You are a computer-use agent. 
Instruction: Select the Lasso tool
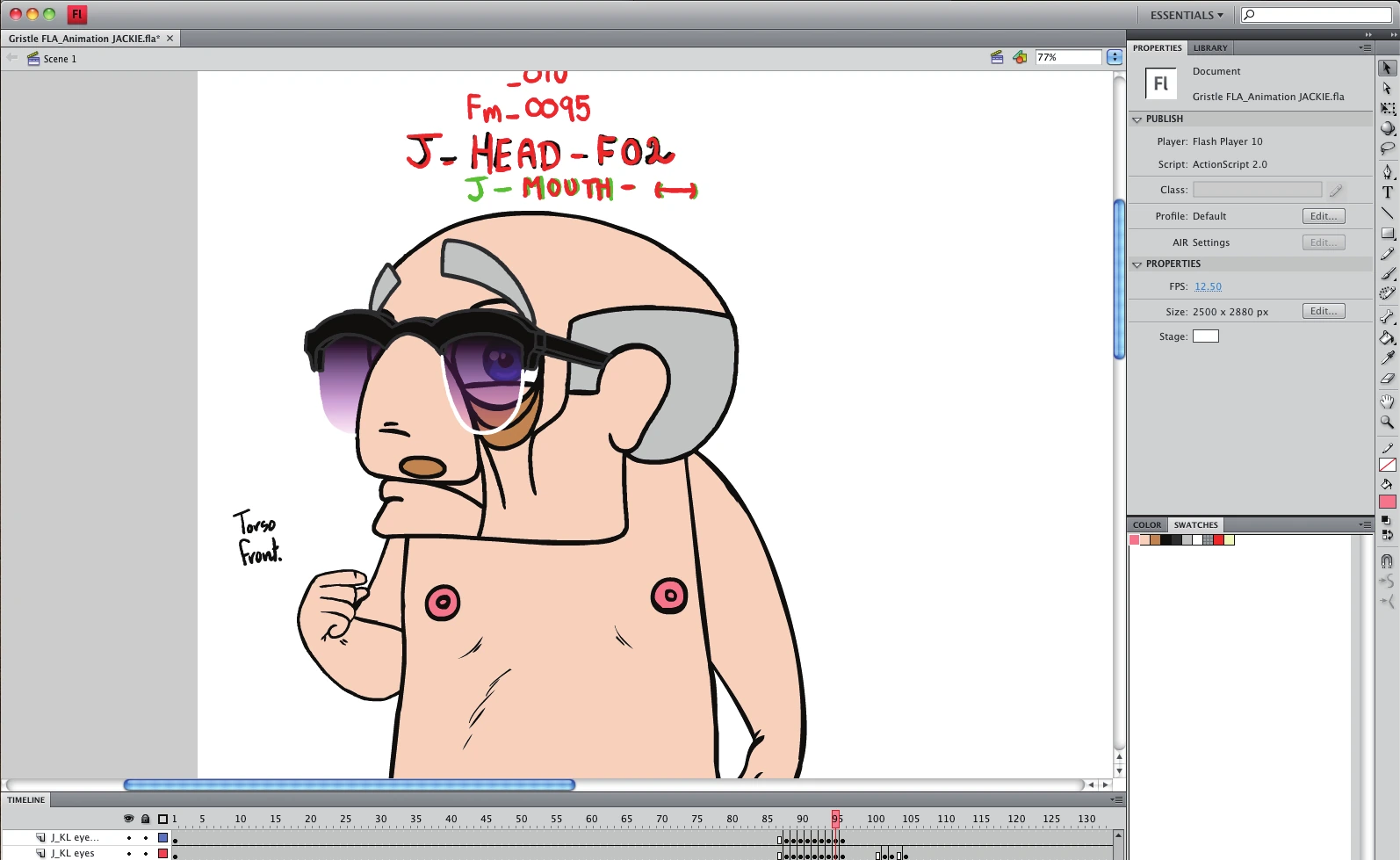[x=1388, y=148]
